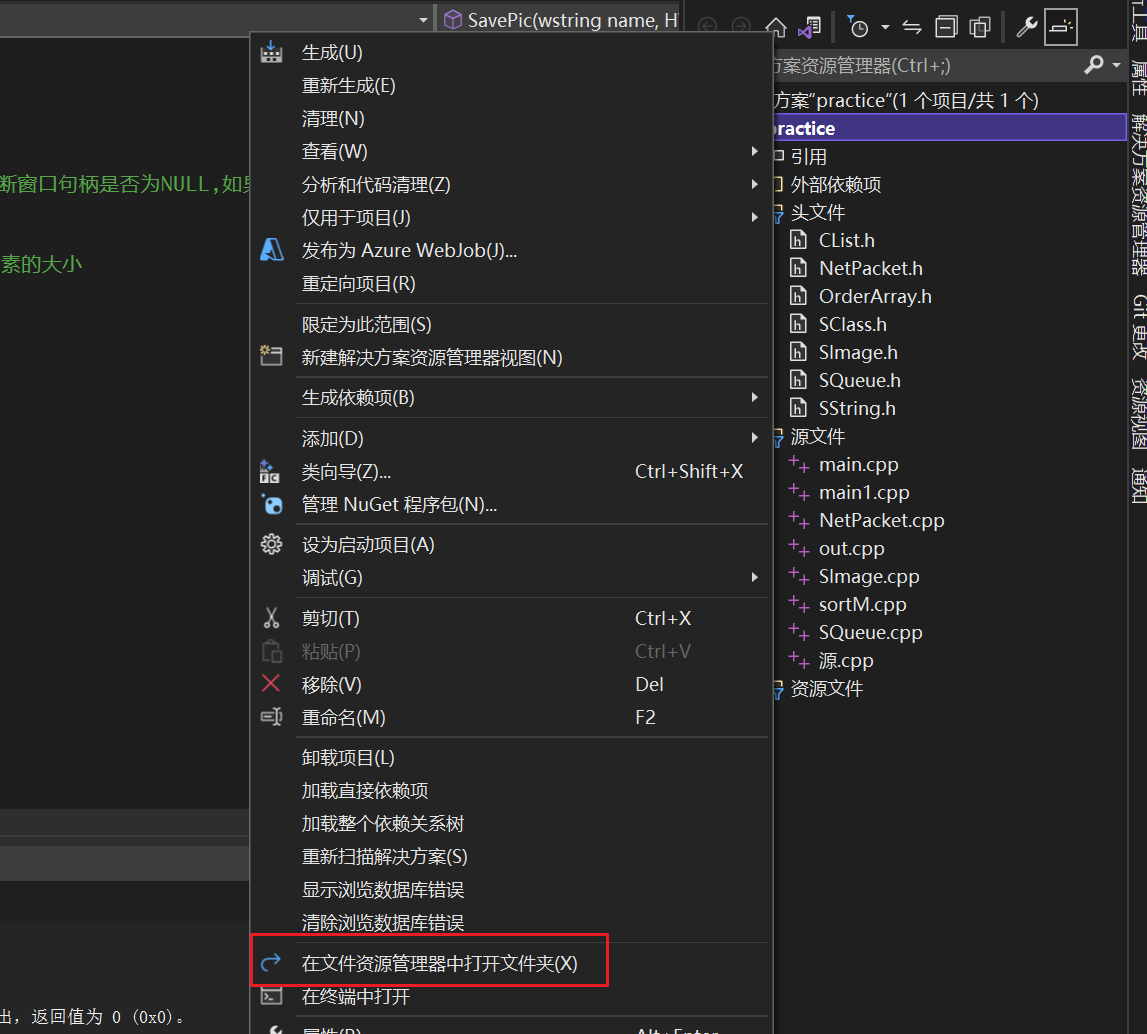Click the C++ file icon of main.cpp
Image resolution: width=1147 pixels, height=1034 pixels.
click(x=799, y=464)
